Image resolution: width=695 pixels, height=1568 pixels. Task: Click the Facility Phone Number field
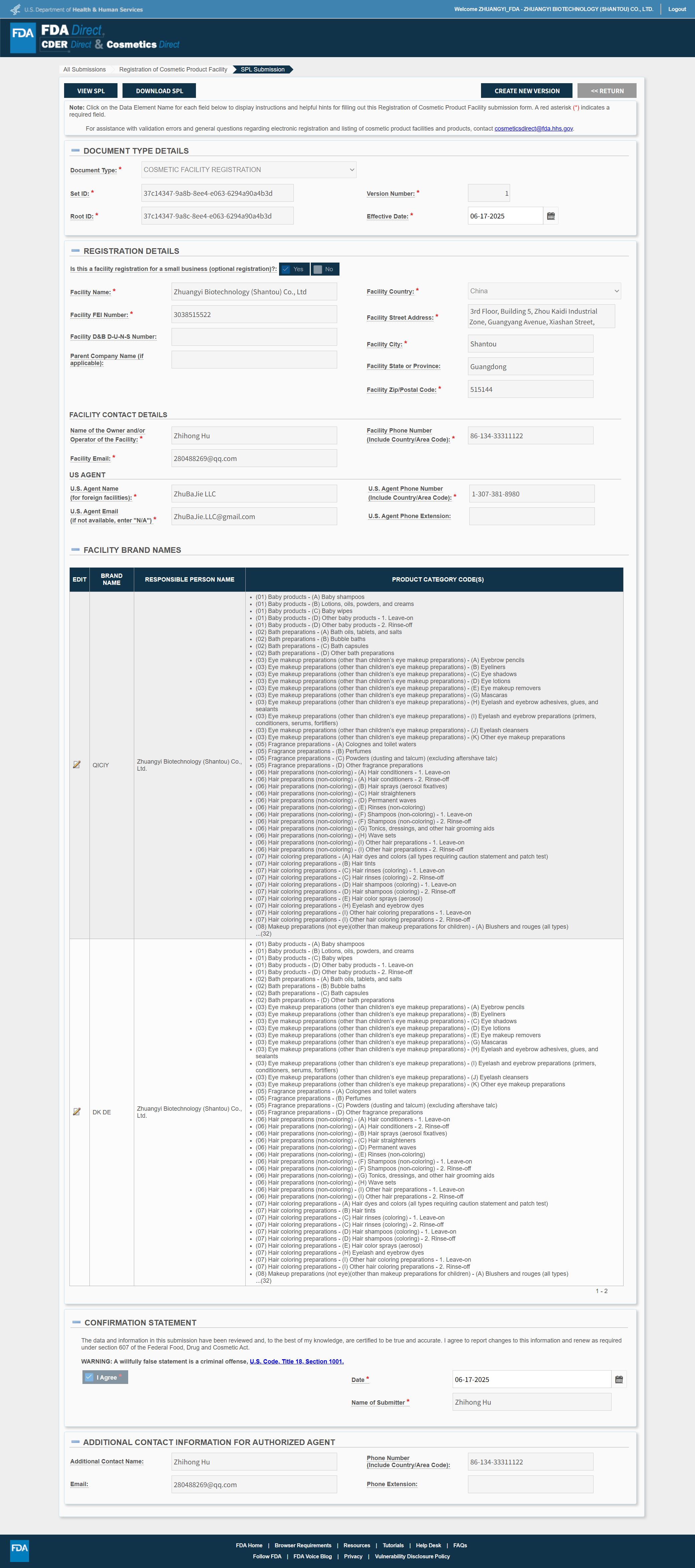click(x=531, y=436)
